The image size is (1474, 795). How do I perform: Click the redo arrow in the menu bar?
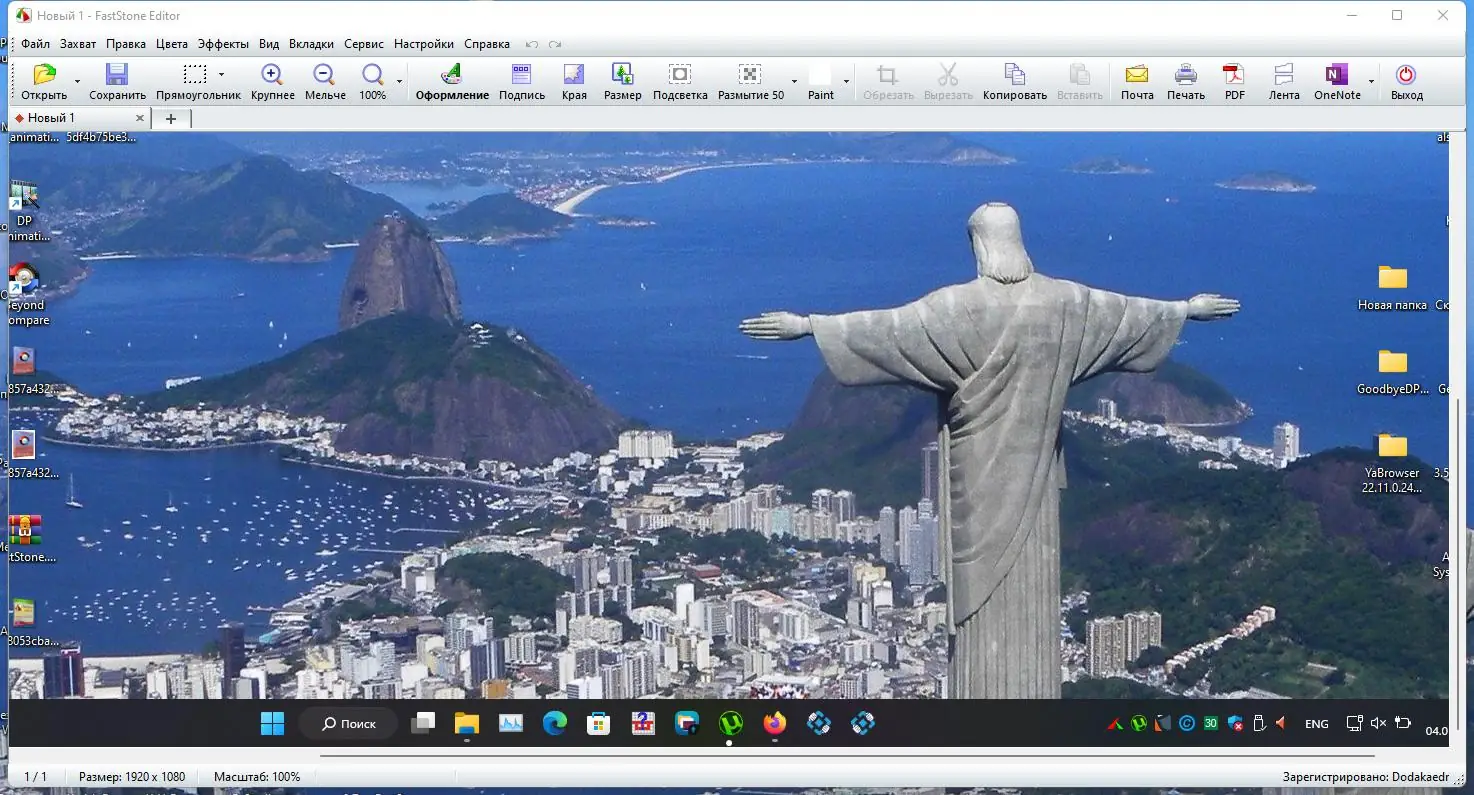555,44
